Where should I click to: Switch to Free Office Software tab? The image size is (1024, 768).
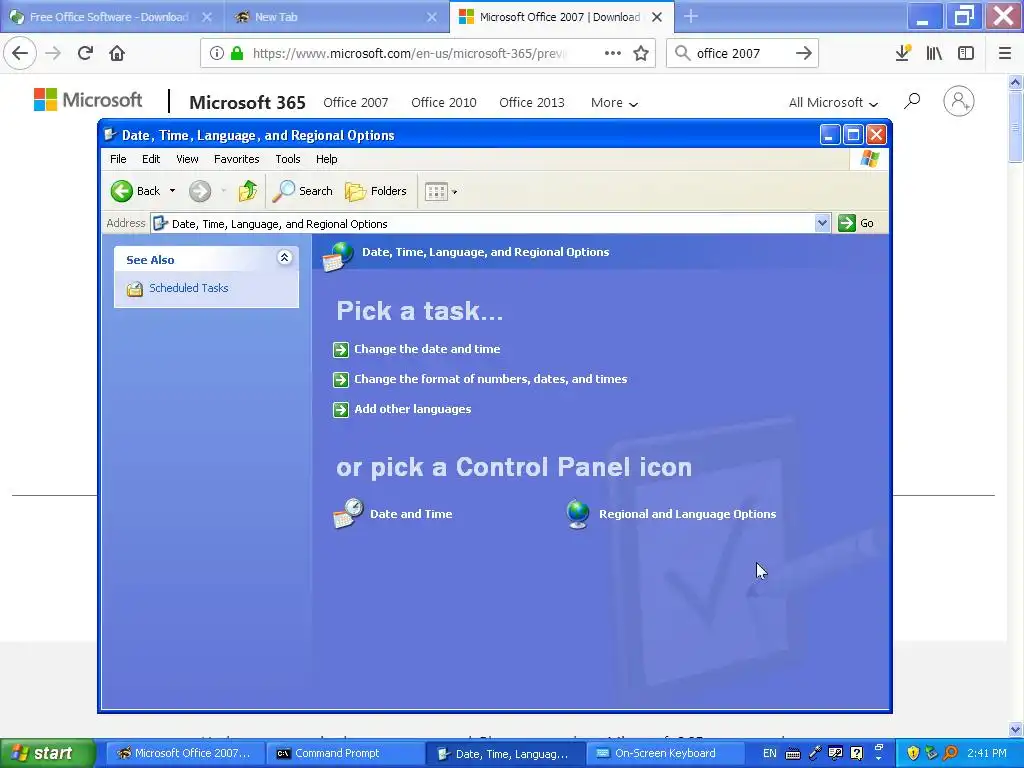111,17
